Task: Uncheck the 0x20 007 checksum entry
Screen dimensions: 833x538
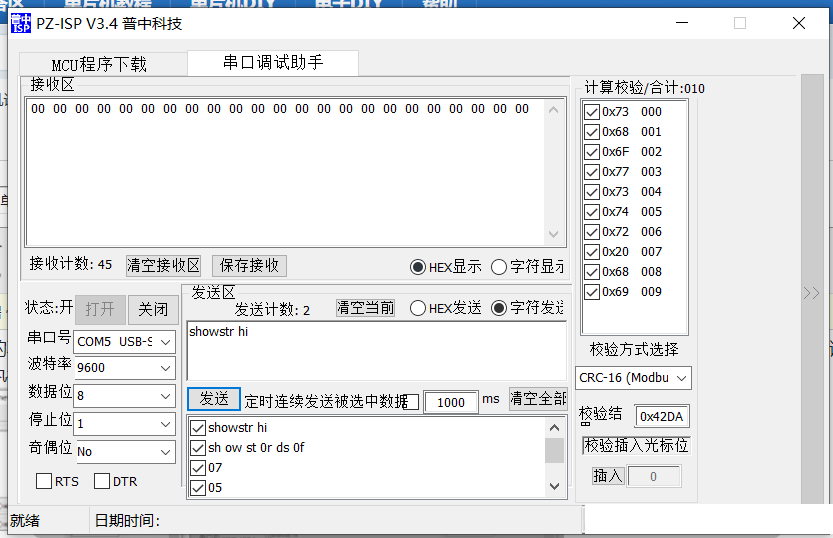Action: pos(592,252)
